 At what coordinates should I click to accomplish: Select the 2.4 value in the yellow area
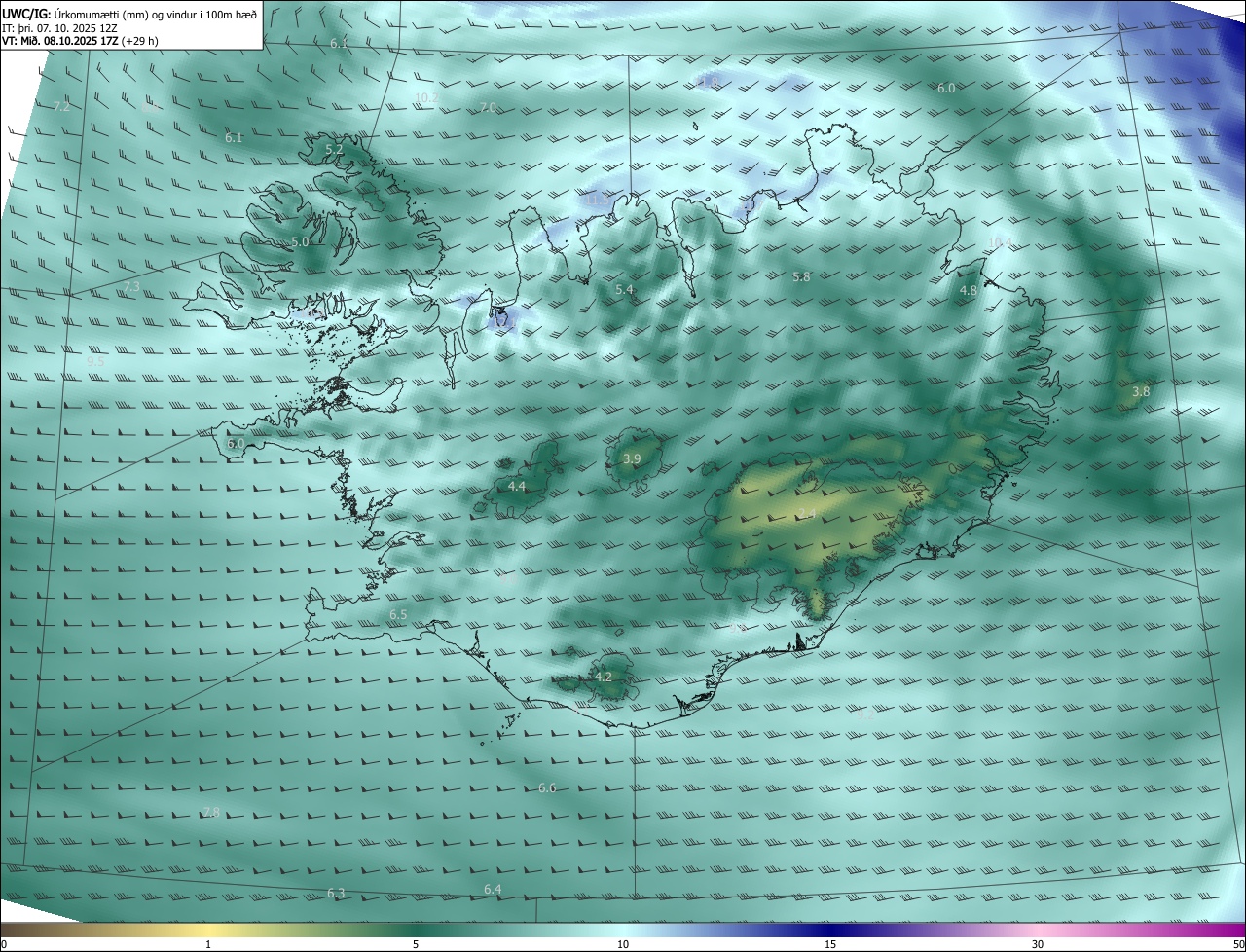tap(807, 513)
